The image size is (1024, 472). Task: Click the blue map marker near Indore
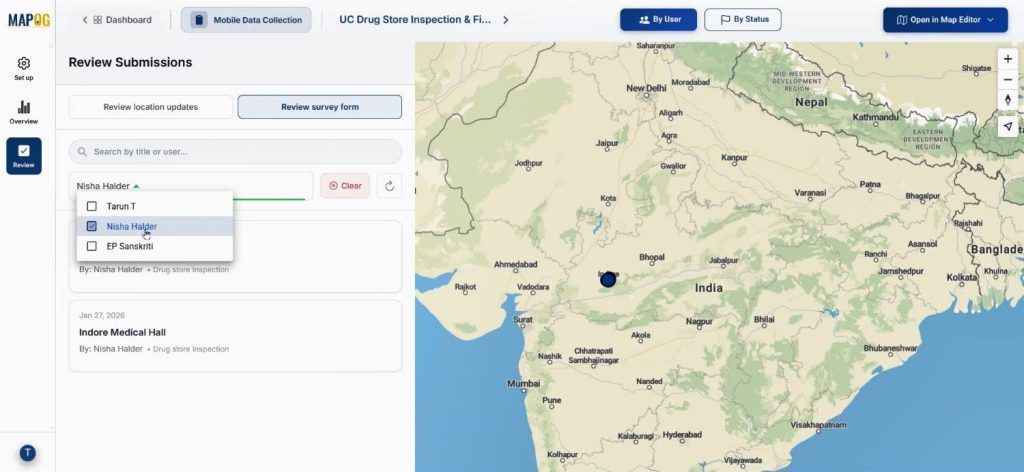pyautogui.click(x=608, y=279)
